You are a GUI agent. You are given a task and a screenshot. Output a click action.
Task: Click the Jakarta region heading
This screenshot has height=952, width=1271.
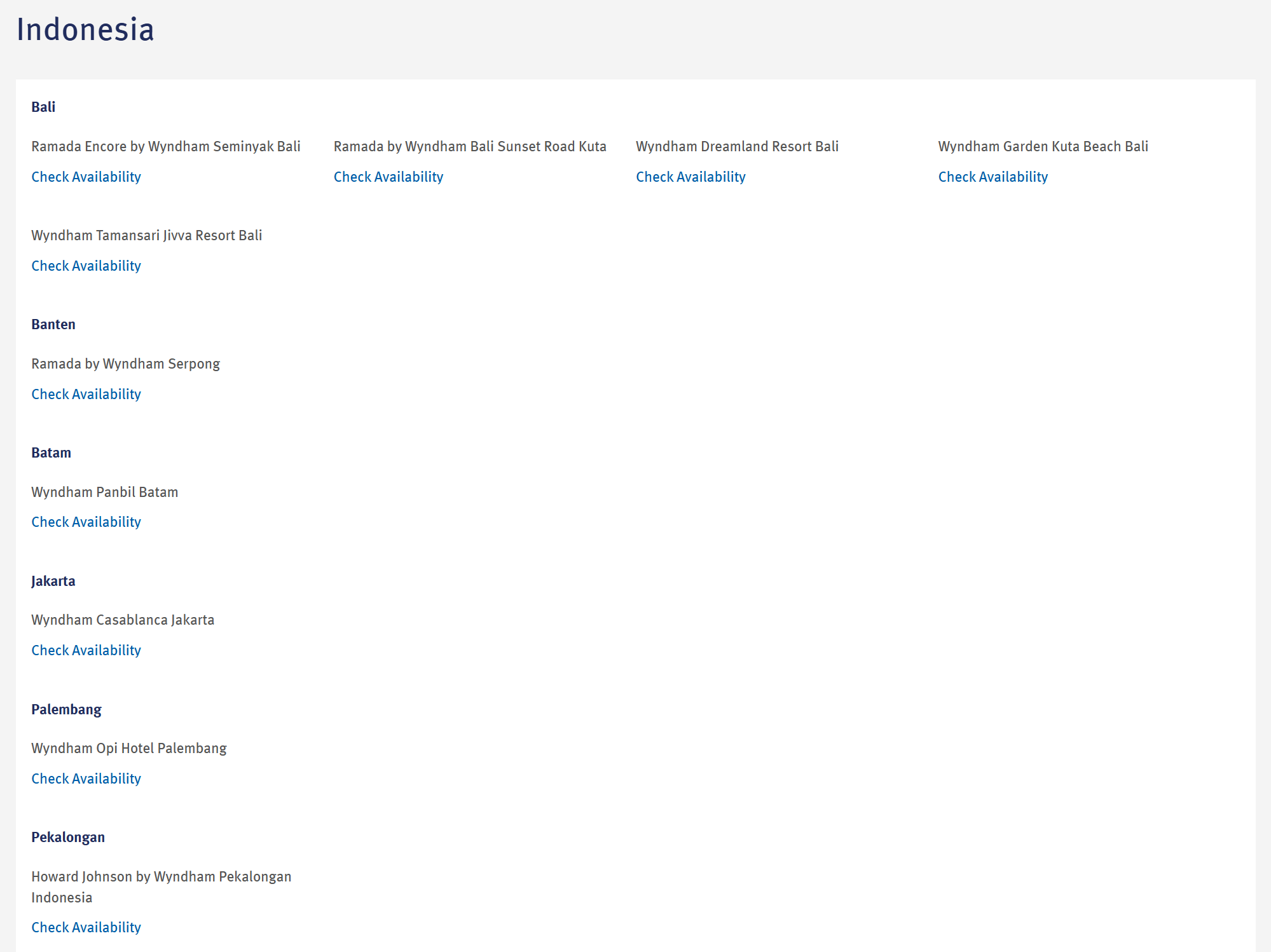(53, 581)
